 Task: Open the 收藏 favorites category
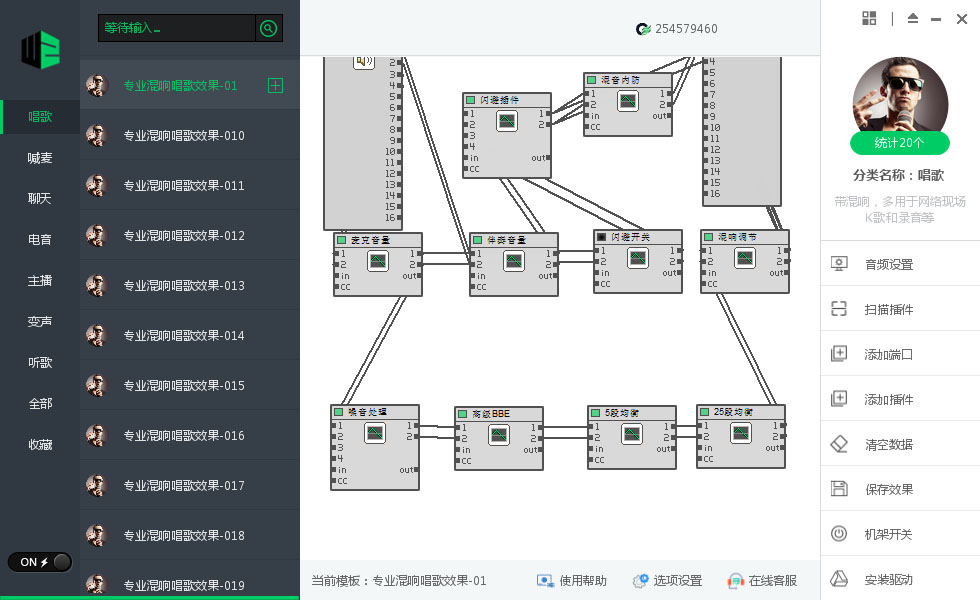click(40, 445)
